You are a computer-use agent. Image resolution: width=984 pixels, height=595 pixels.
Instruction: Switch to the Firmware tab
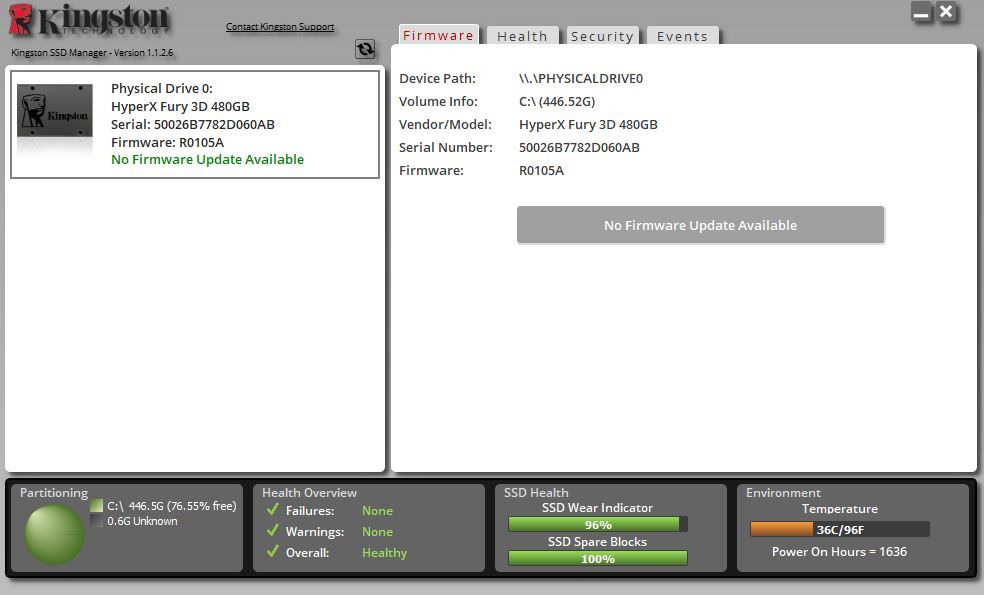click(438, 35)
